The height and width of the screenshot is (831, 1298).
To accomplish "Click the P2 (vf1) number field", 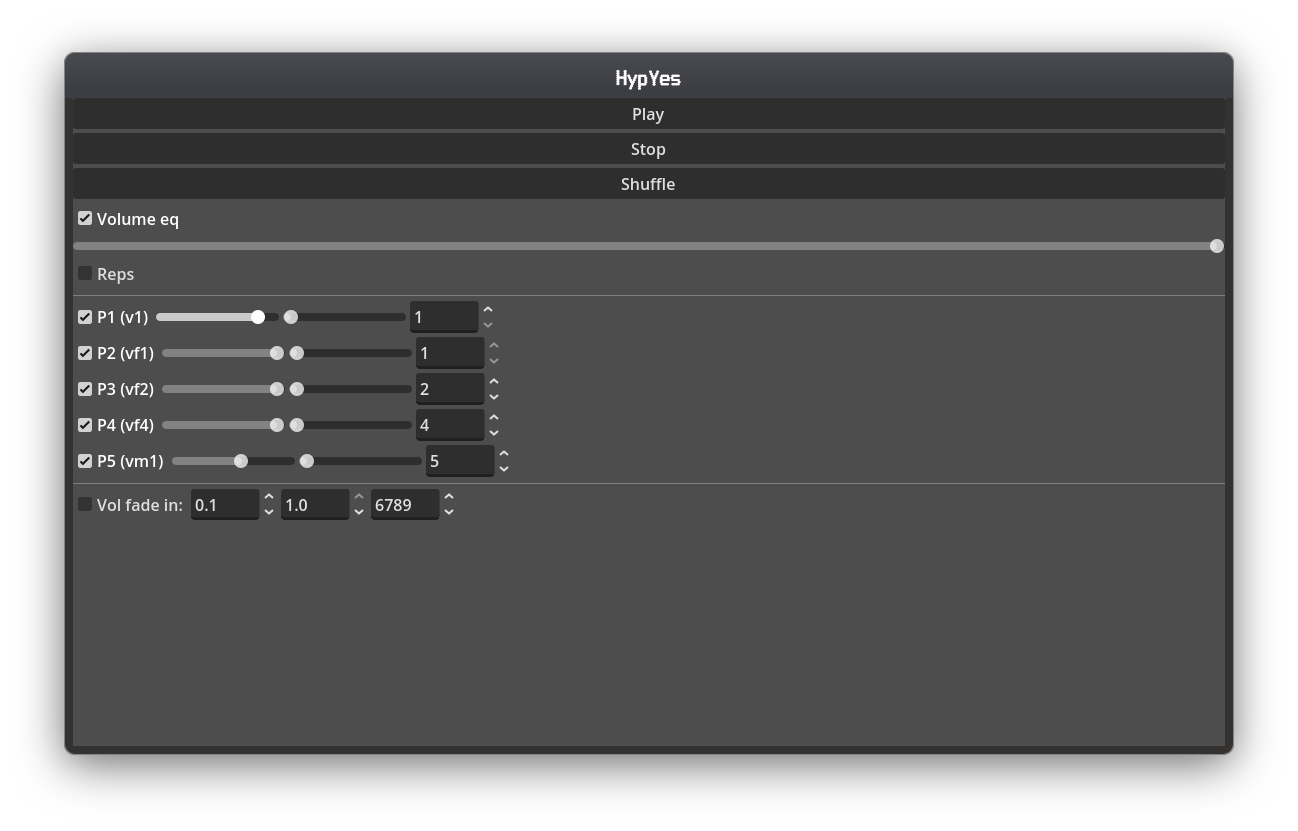I will 450,353.
